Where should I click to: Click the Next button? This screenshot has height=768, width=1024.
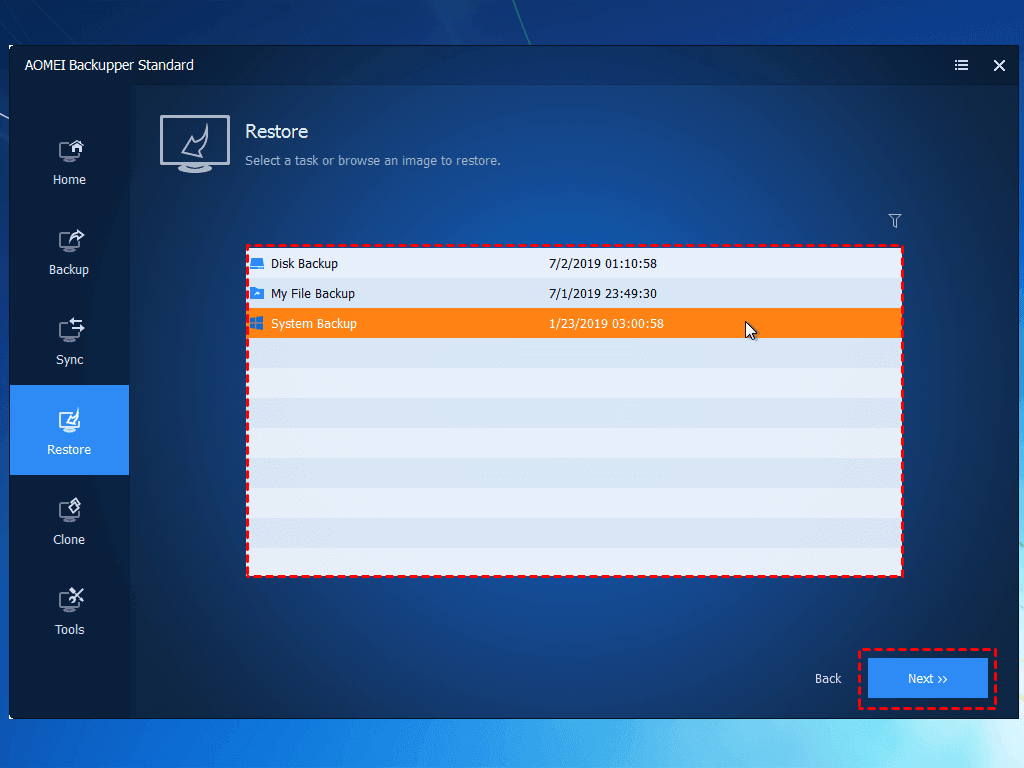[x=927, y=679]
